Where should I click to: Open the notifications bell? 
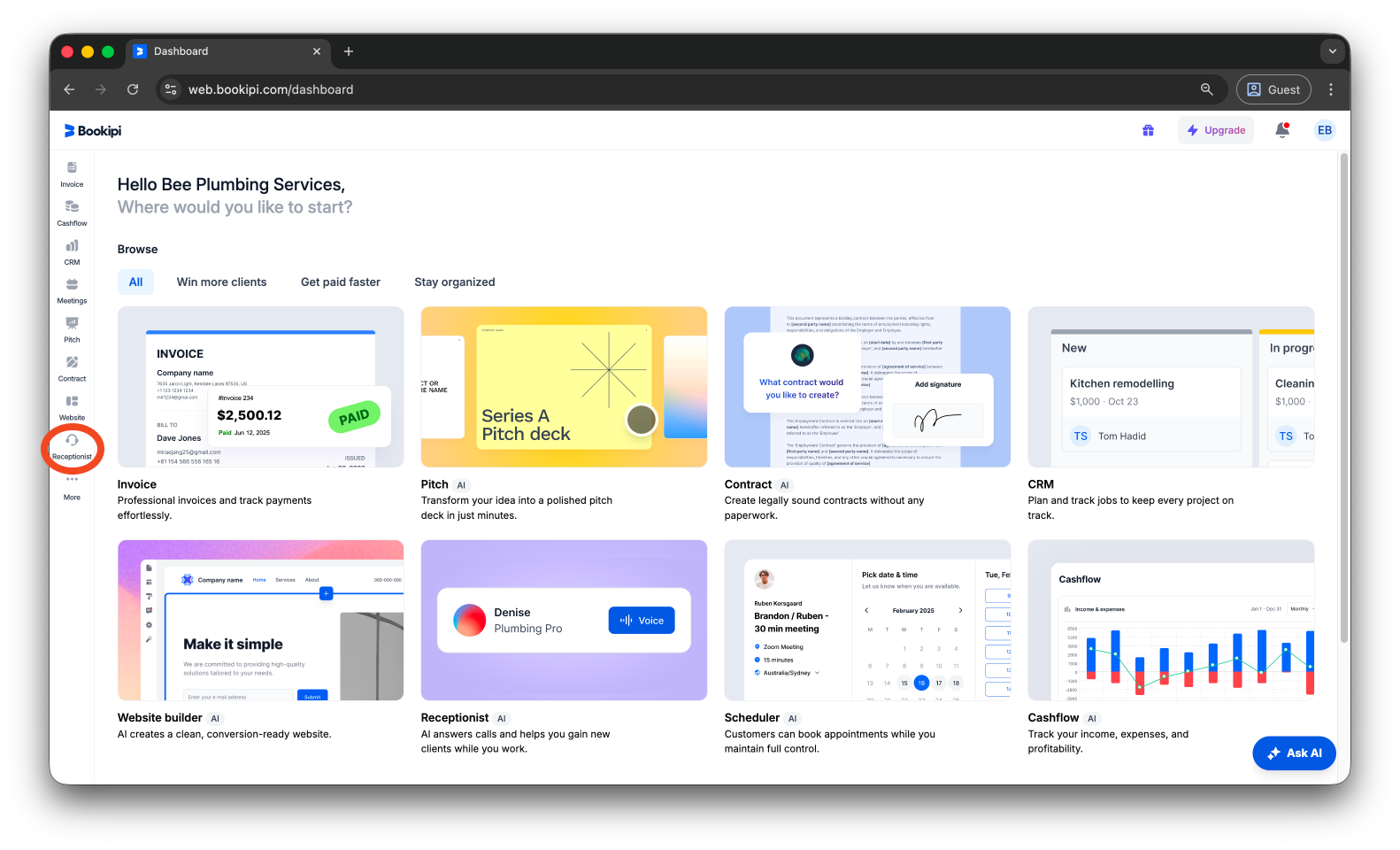click(1281, 130)
